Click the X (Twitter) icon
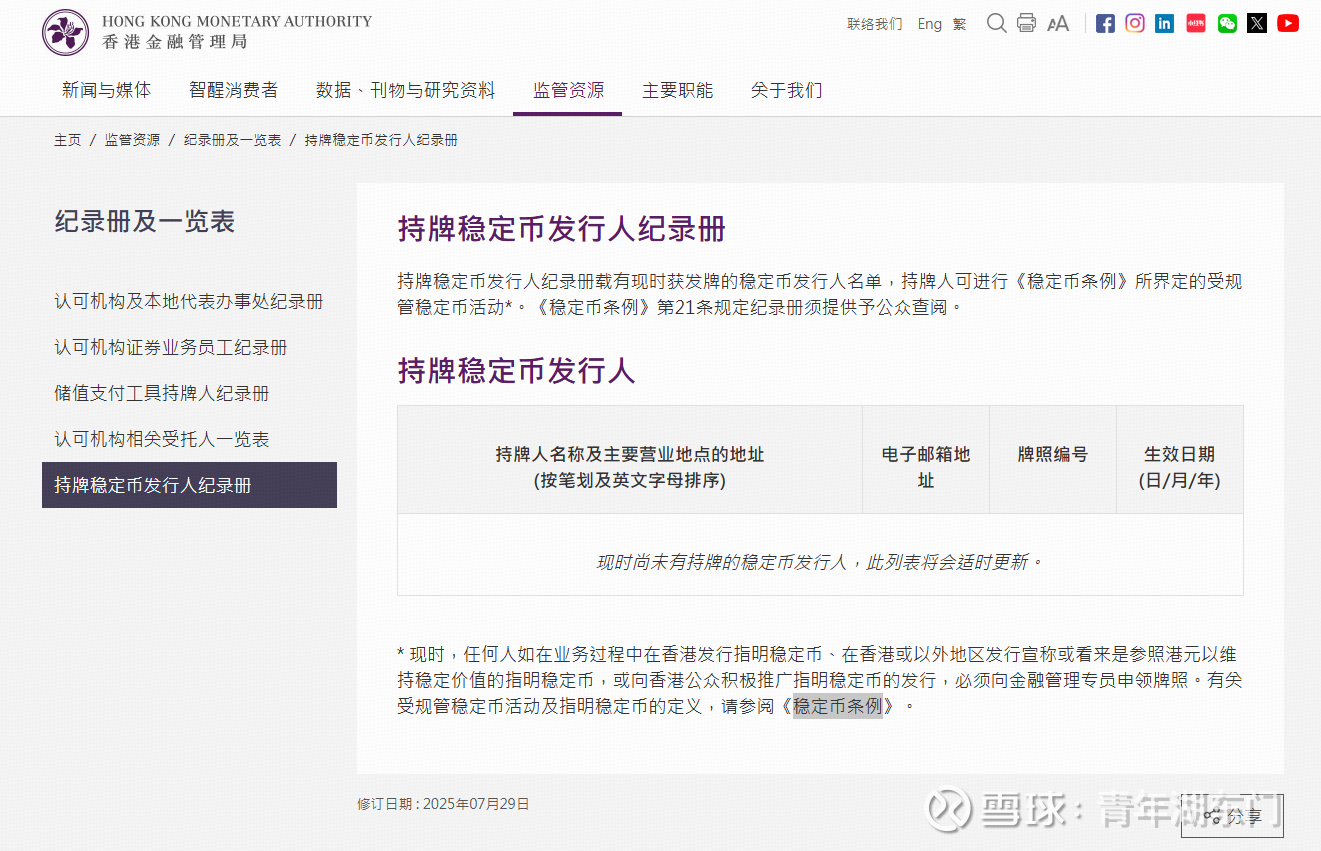This screenshot has height=851, width=1321. point(1257,23)
